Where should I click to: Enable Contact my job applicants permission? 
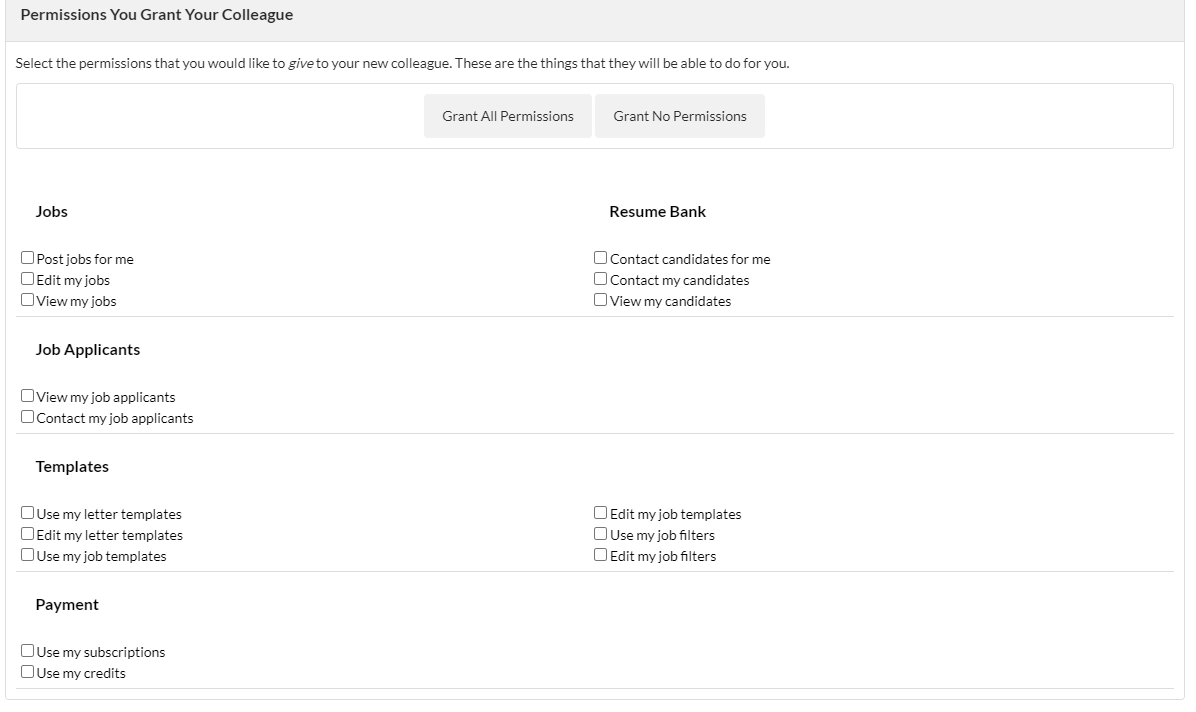pyautogui.click(x=28, y=417)
